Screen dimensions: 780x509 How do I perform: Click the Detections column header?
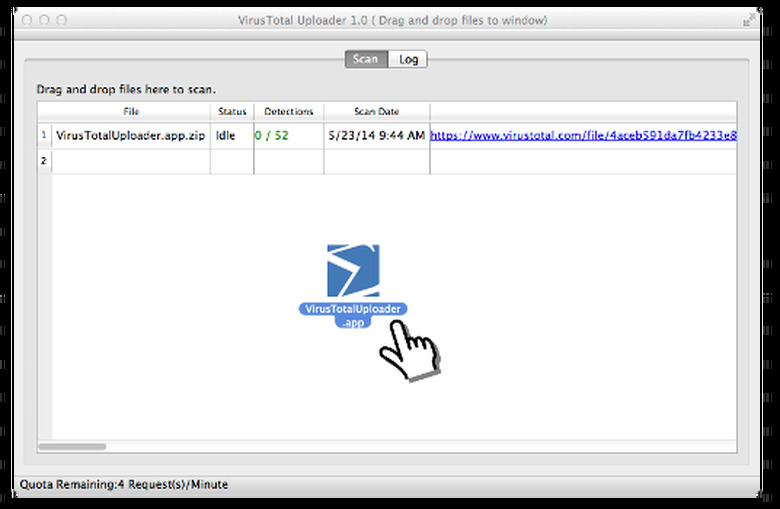(x=289, y=111)
